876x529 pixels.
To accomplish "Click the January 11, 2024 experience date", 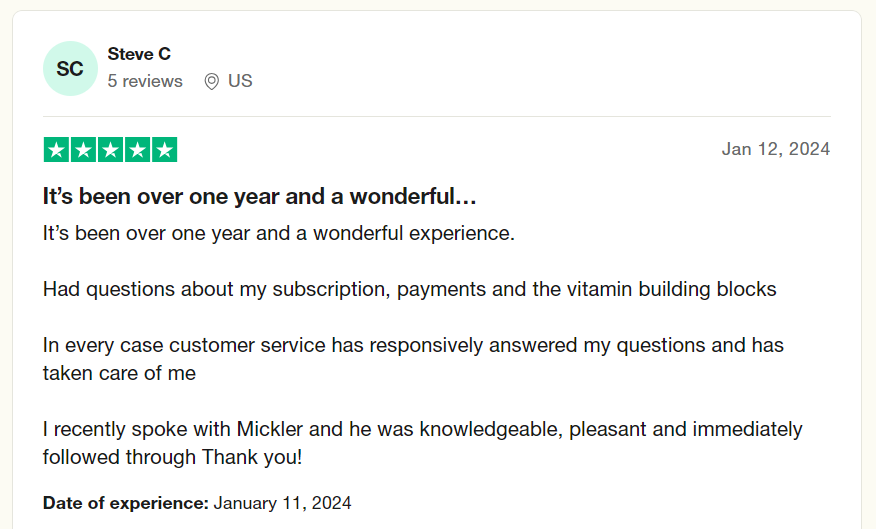I will pyautogui.click(x=282, y=503).
